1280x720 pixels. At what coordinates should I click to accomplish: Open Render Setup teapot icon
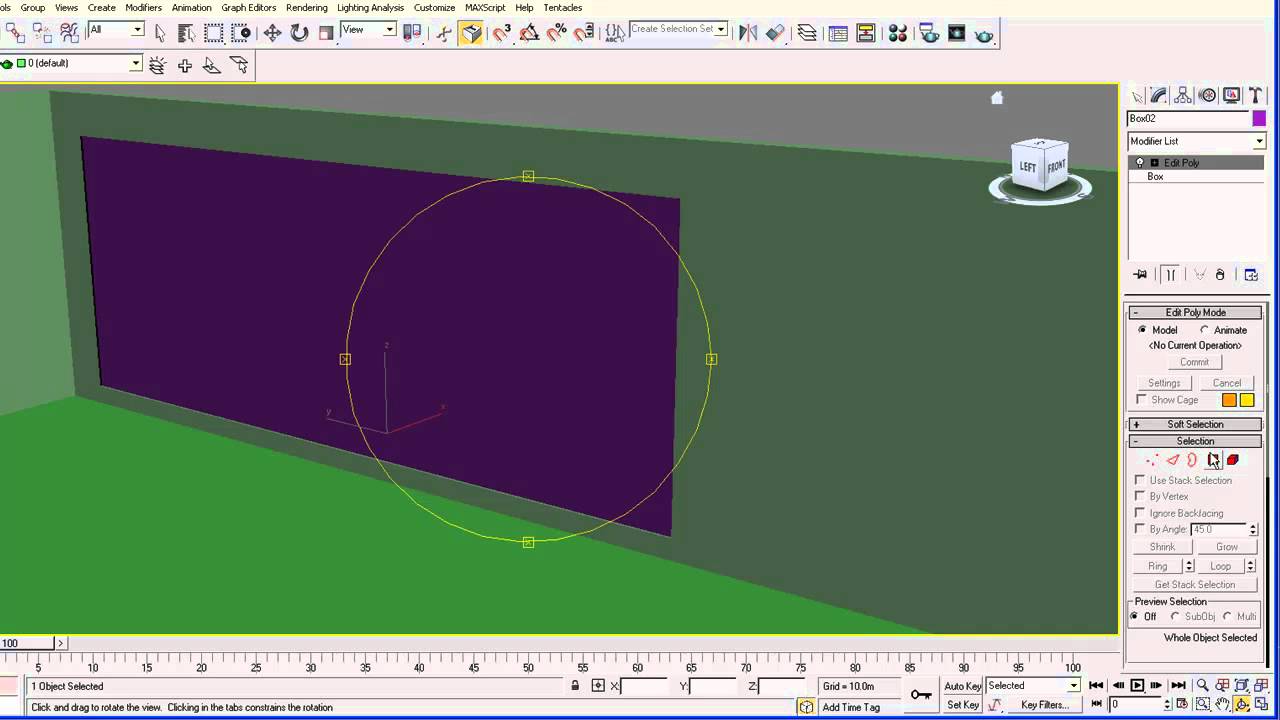click(x=930, y=33)
